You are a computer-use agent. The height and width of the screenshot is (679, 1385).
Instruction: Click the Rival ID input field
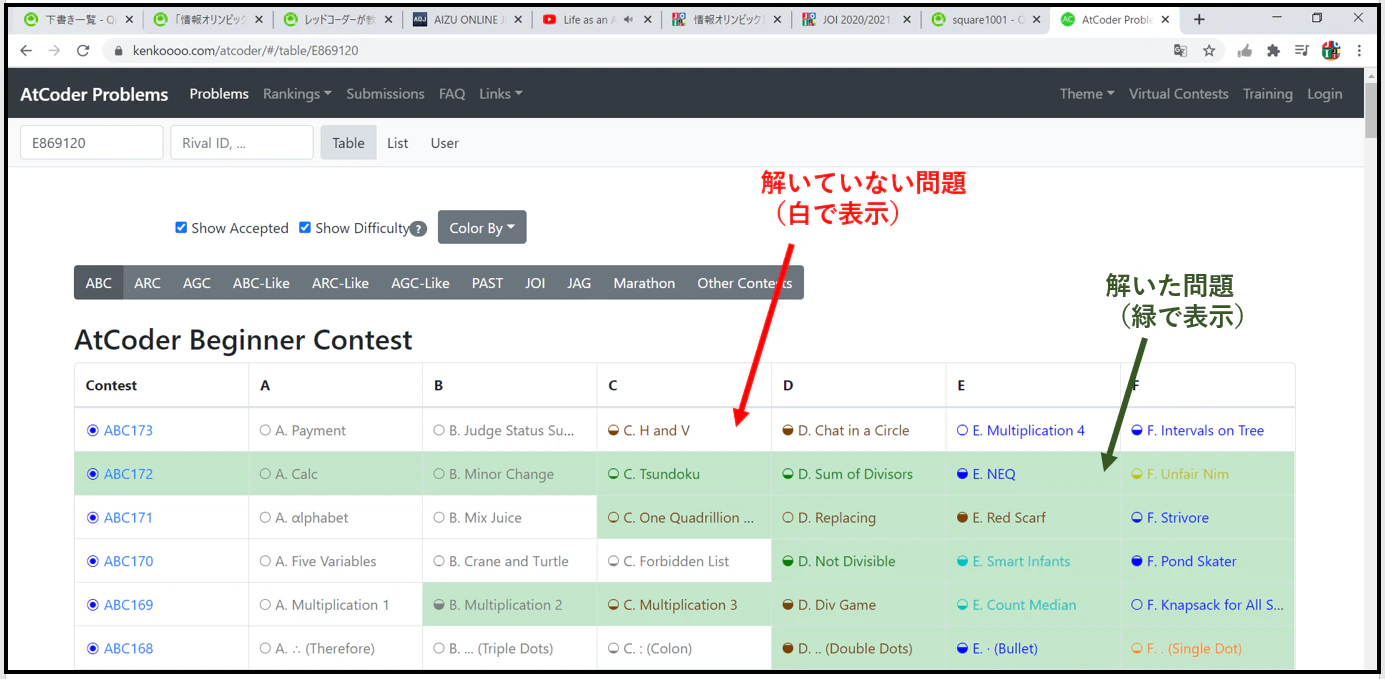pos(242,143)
